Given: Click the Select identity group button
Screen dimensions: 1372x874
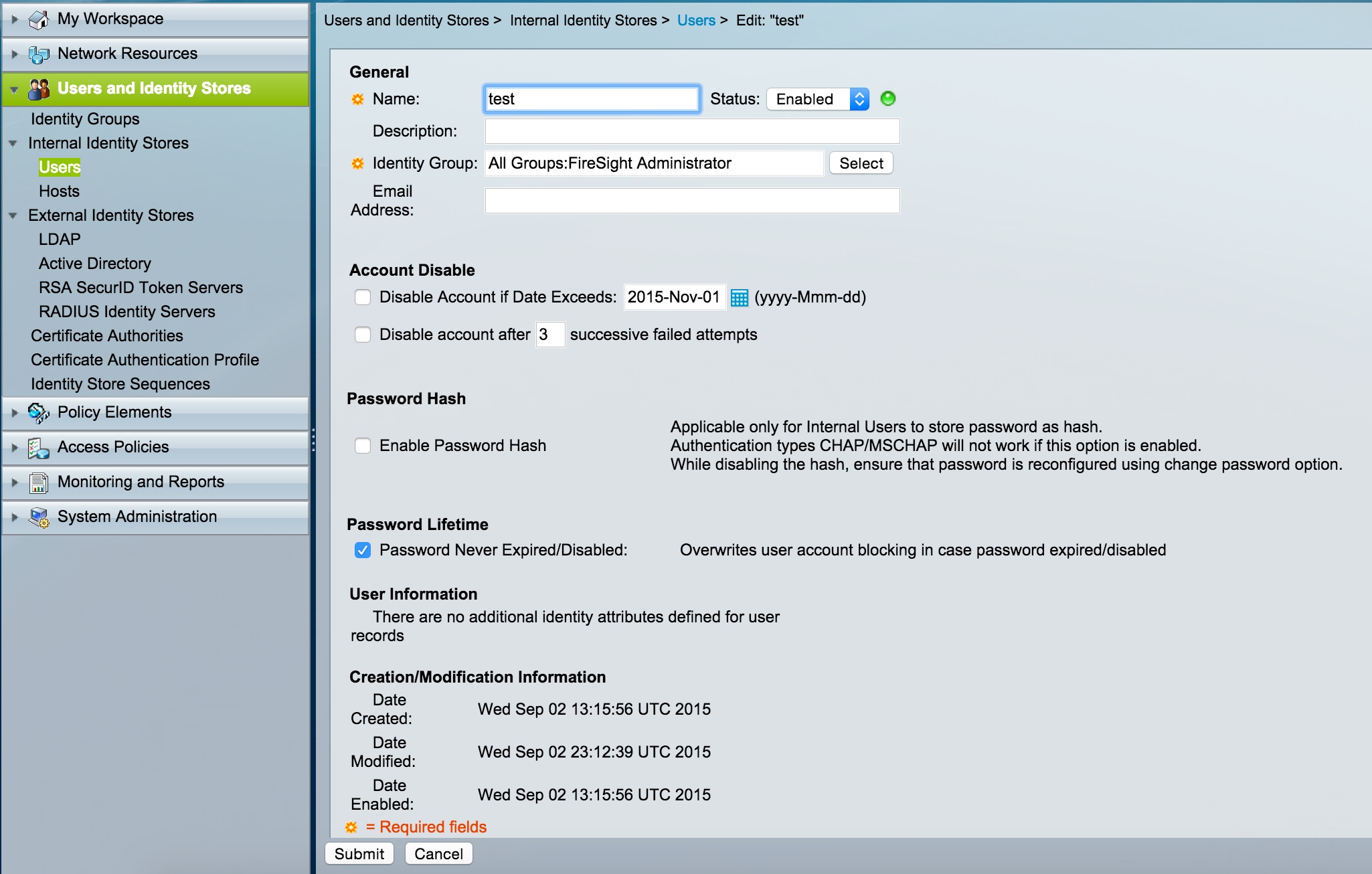Looking at the screenshot, I should click(861, 163).
